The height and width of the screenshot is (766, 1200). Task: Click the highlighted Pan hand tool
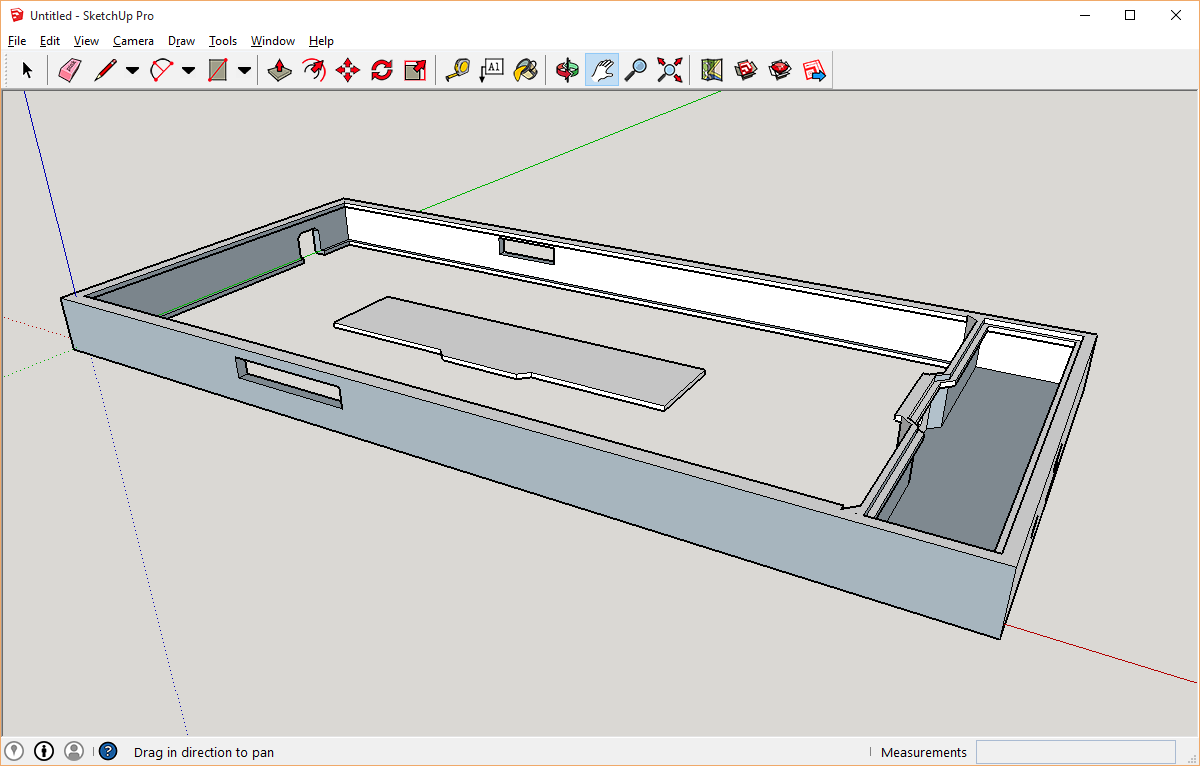click(601, 70)
